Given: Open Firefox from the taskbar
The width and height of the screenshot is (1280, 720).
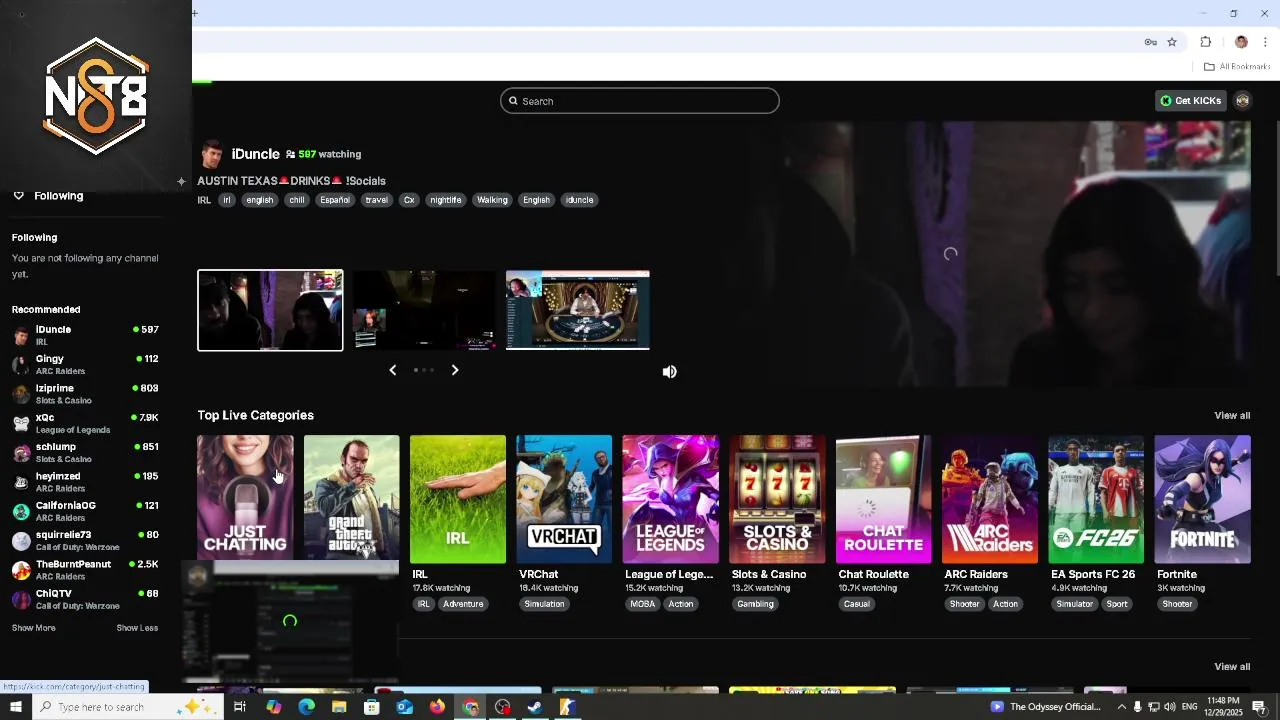Looking at the screenshot, I should point(437,707).
